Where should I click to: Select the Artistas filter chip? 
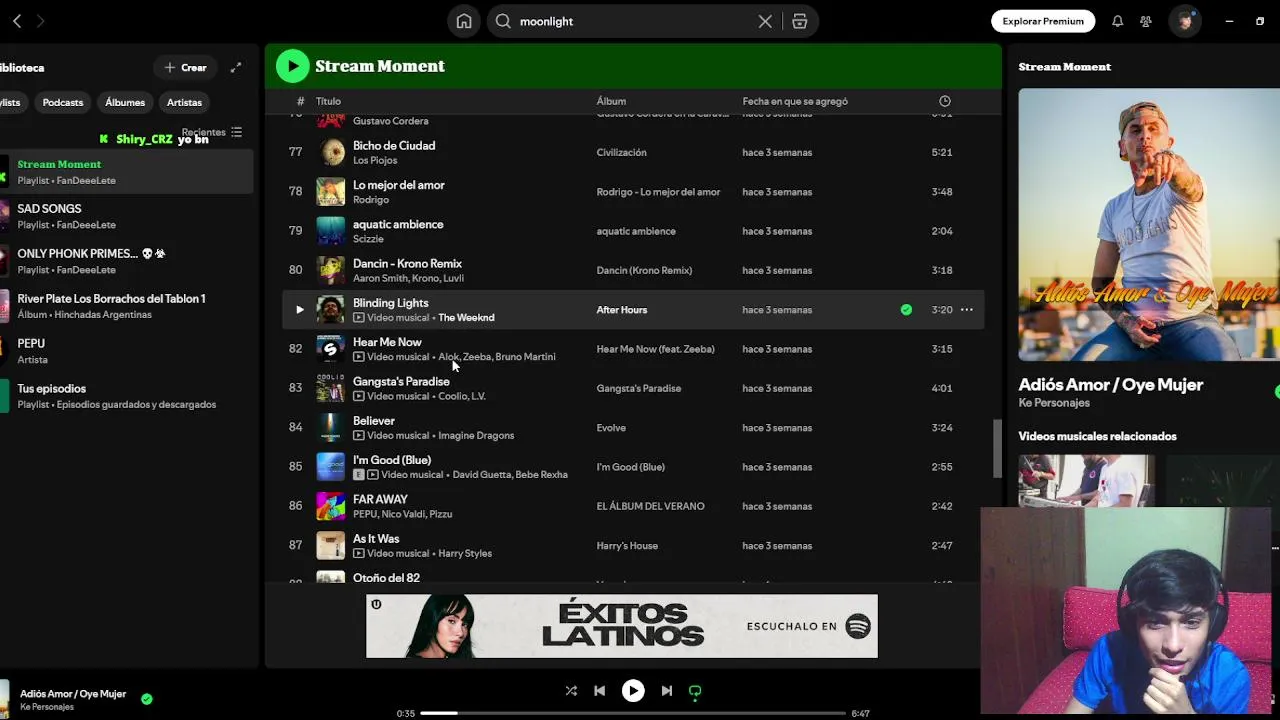click(x=184, y=102)
